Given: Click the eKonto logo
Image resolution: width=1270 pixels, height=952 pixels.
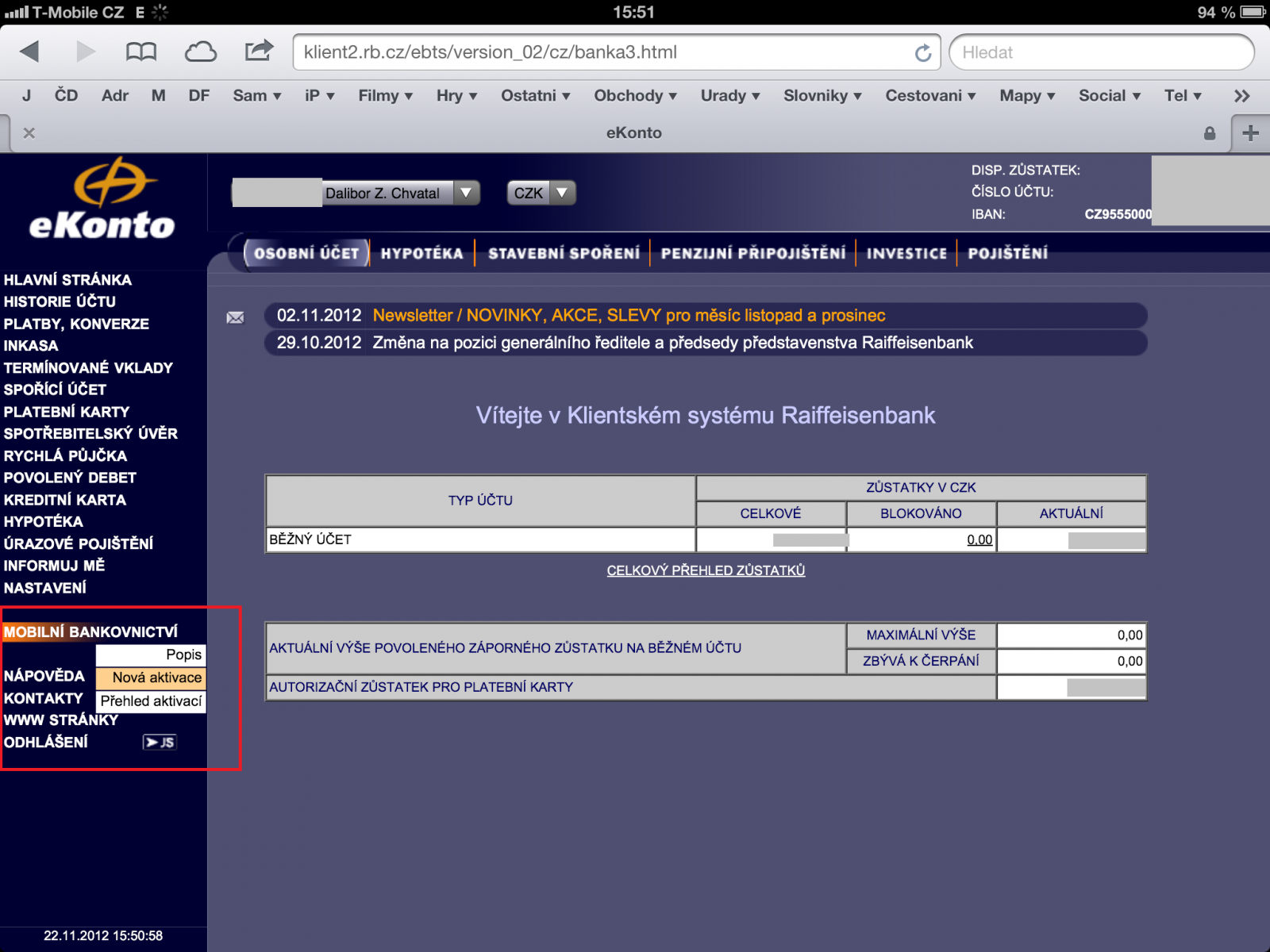Looking at the screenshot, I should [x=103, y=199].
